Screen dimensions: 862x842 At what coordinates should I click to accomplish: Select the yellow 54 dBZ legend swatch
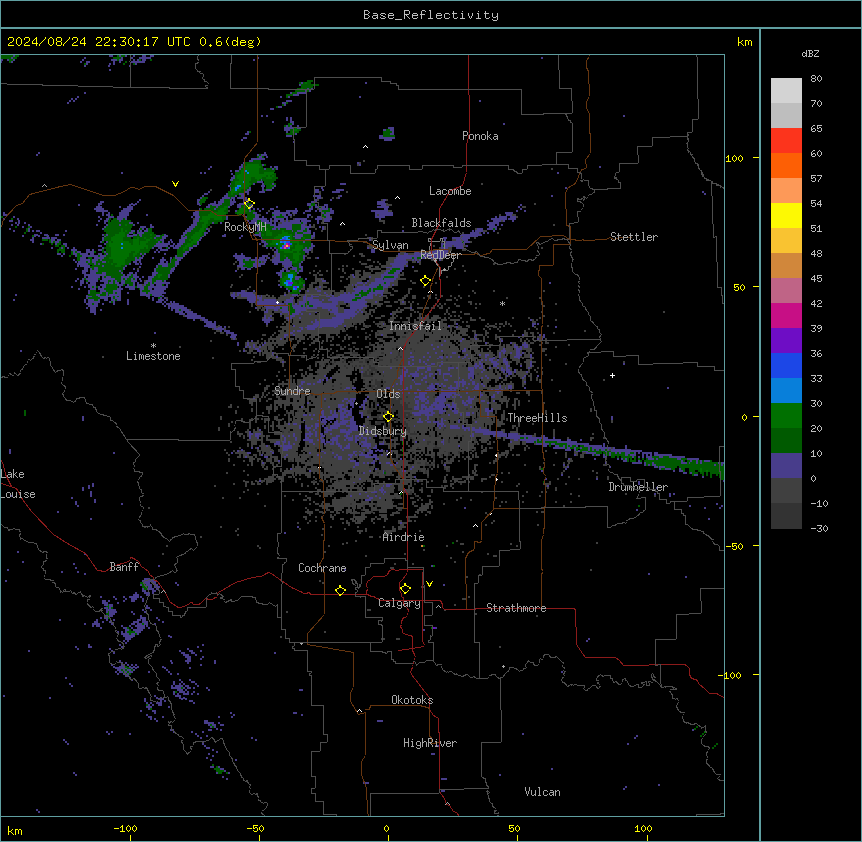[786, 215]
